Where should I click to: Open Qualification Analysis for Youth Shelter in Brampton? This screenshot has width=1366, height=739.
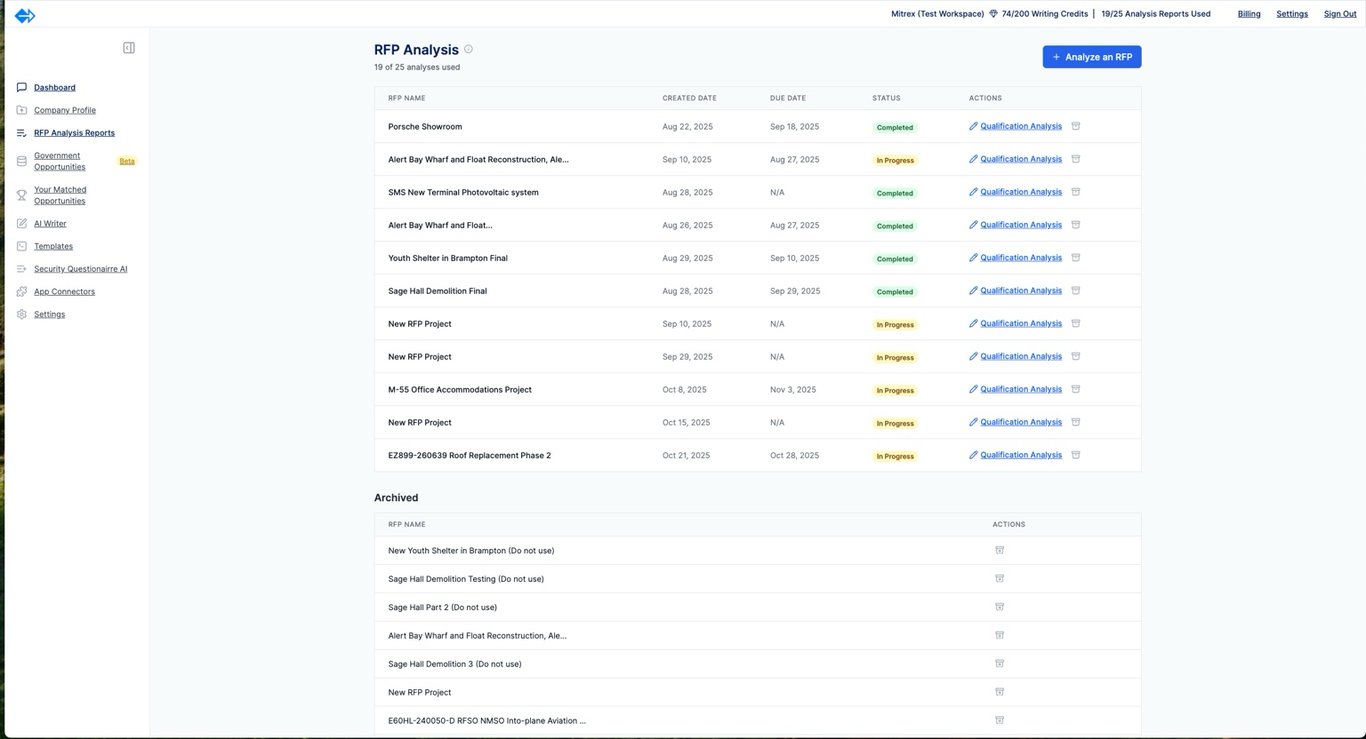coord(1020,258)
